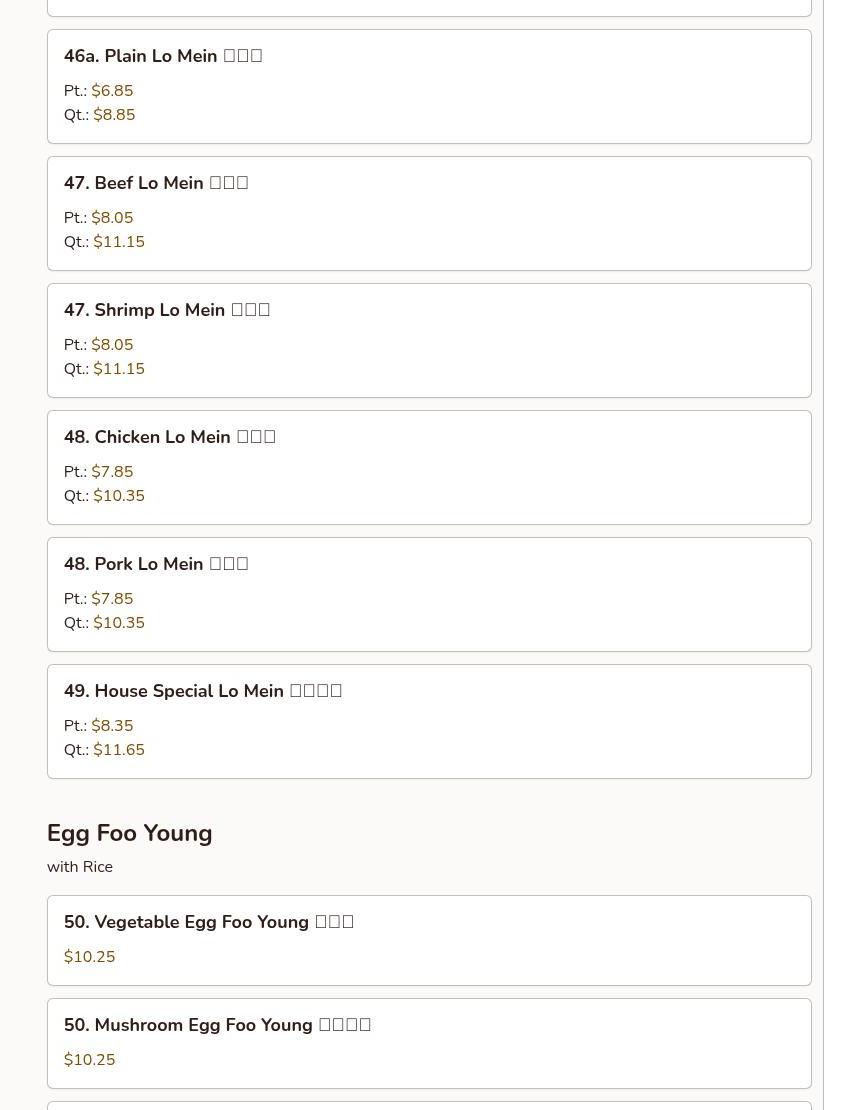This screenshot has width=844, height=1110.
Task: Select the Beef Lo Mein quart price
Action: point(119,242)
